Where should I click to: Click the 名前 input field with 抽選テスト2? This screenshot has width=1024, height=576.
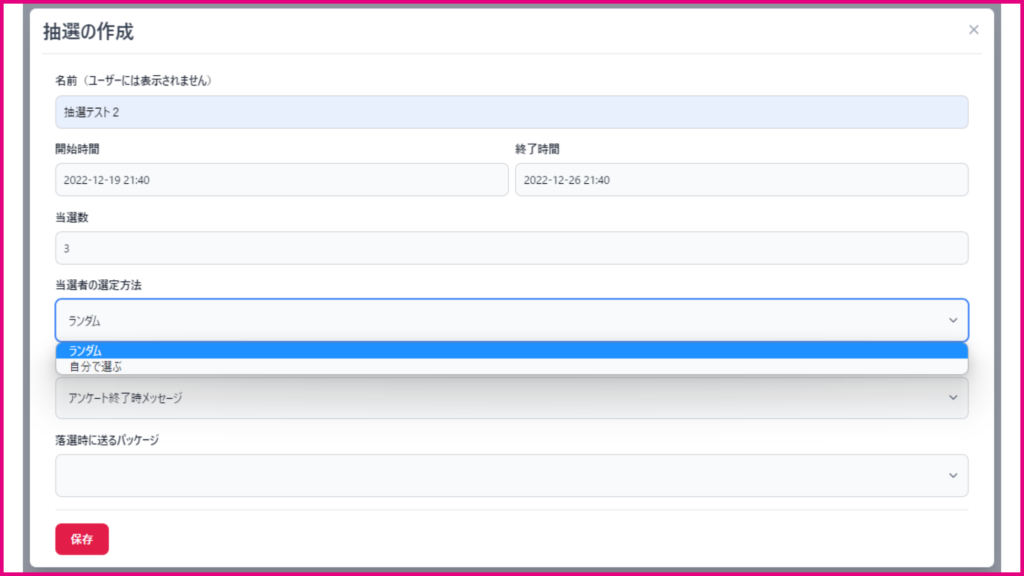(x=511, y=112)
